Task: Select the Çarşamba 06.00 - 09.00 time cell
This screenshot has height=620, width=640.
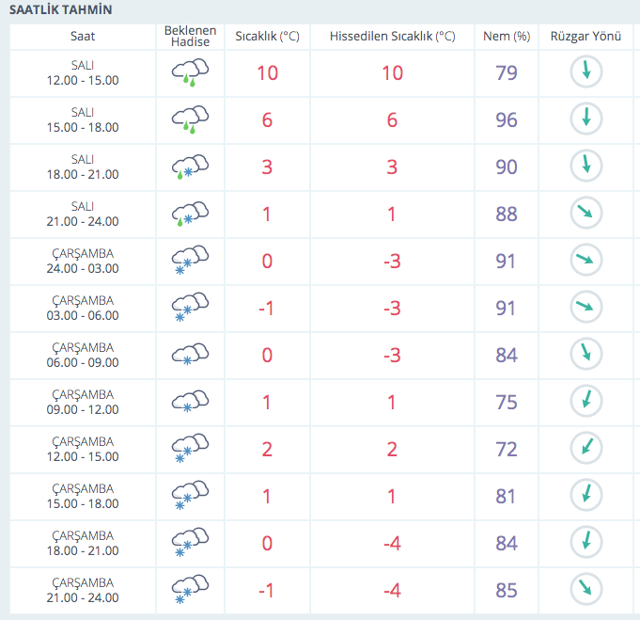Action: pyautogui.click(x=83, y=355)
